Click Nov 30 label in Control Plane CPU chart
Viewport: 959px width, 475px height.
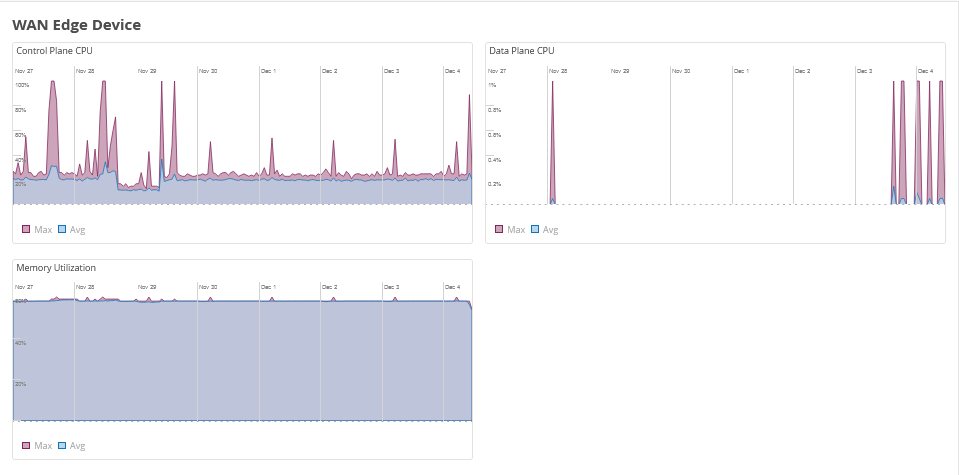pyautogui.click(x=208, y=71)
